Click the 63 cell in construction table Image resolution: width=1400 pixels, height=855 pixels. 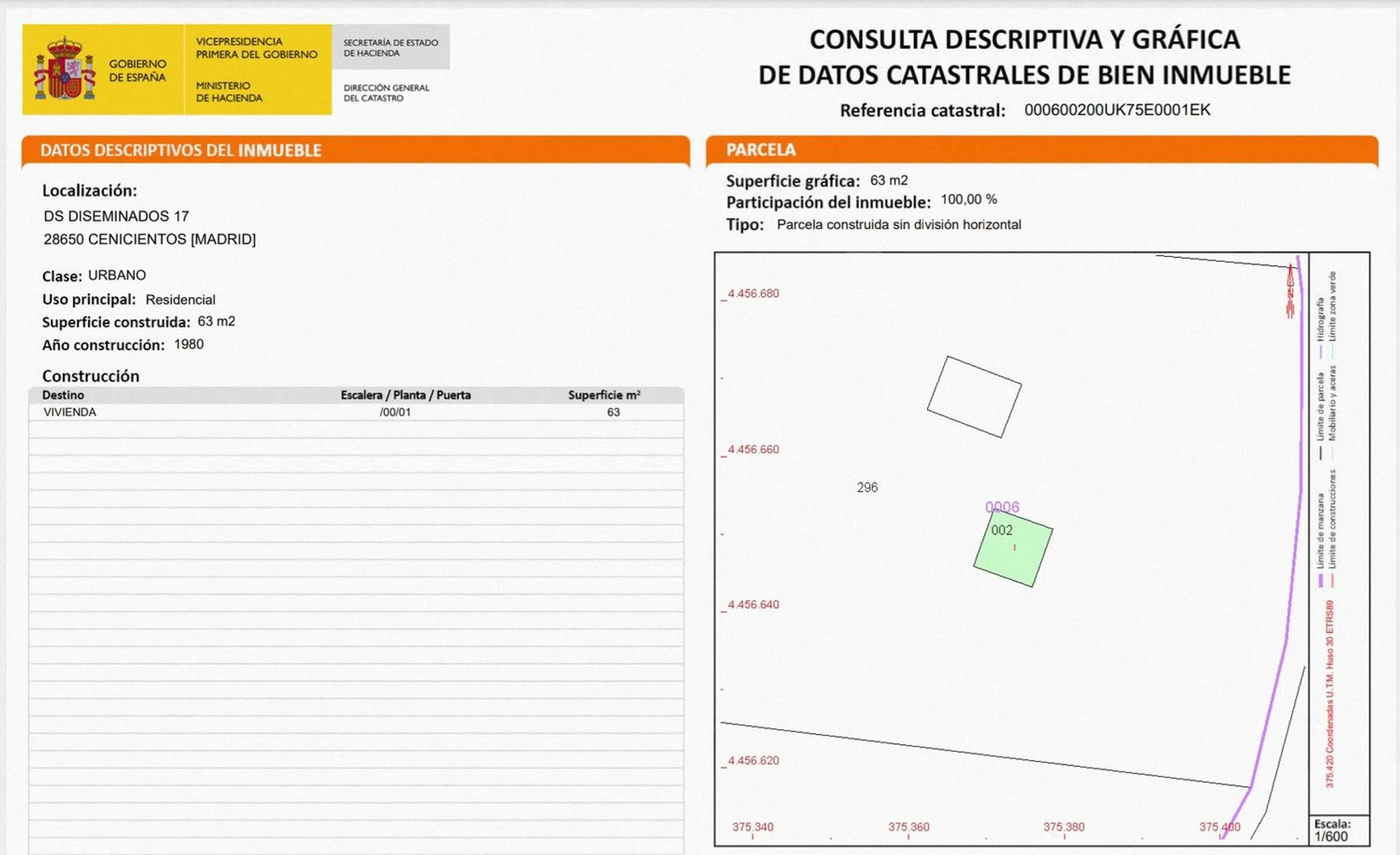[x=613, y=412]
